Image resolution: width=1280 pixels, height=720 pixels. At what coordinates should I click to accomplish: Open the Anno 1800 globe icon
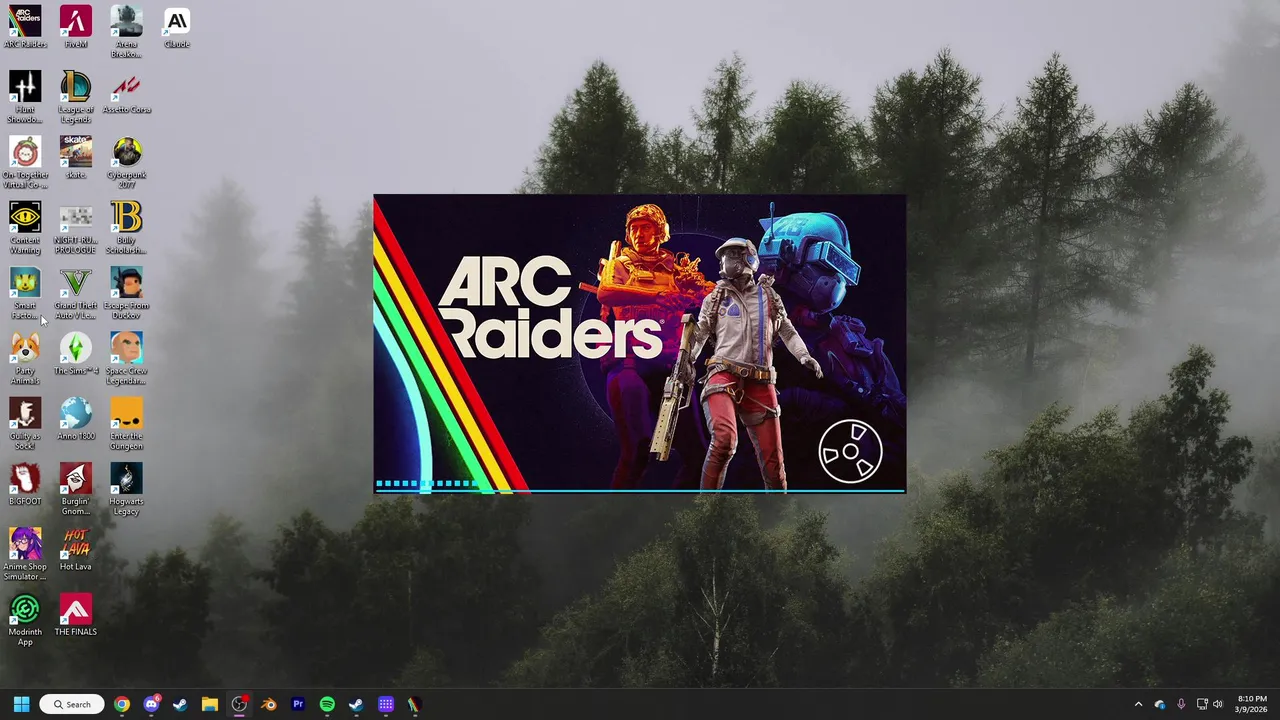pos(76,419)
